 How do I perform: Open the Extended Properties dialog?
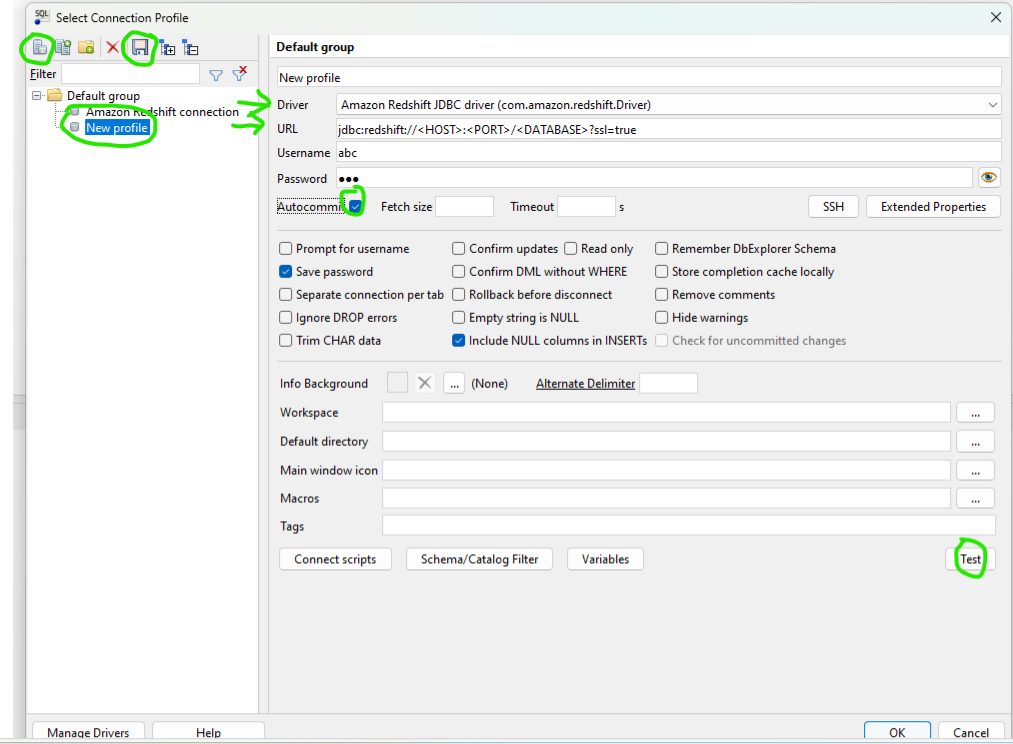click(933, 207)
